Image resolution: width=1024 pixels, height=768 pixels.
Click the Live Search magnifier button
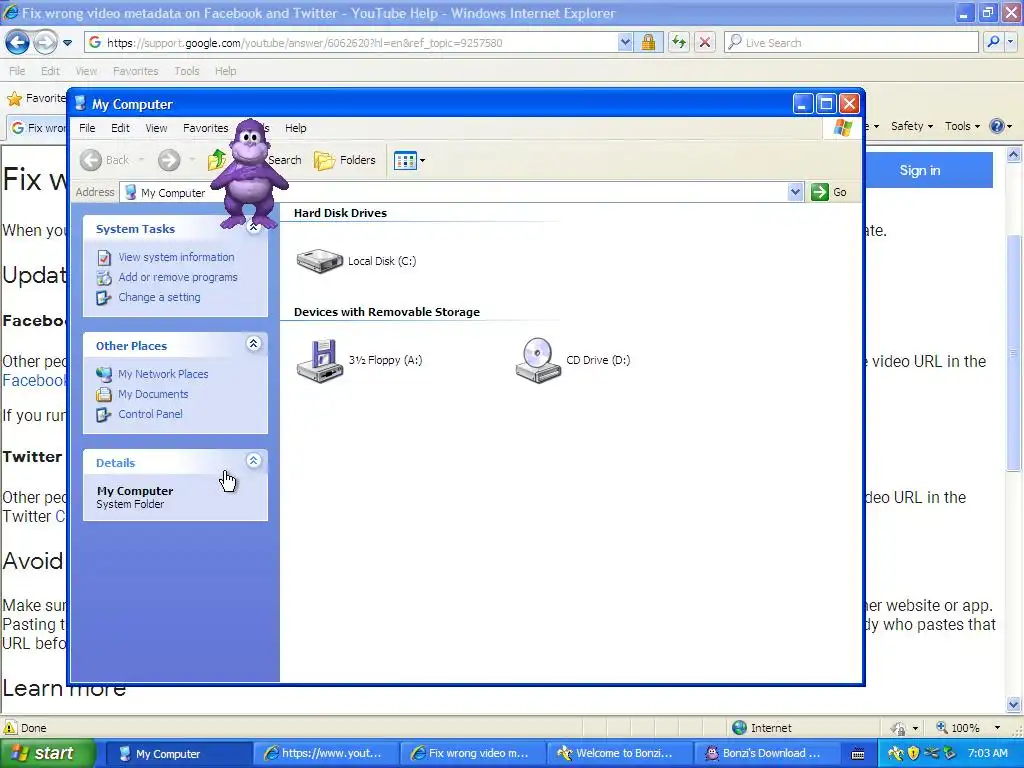coord(993,42)
